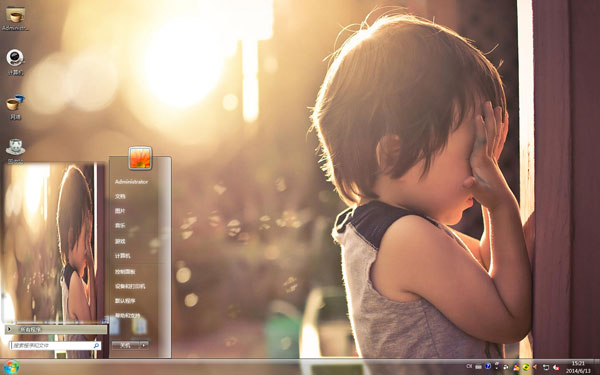Image resolution: width=600 pixels, height=375 pixels.
Task: Click the 关机 shutdown button
Action: point(126,345)
